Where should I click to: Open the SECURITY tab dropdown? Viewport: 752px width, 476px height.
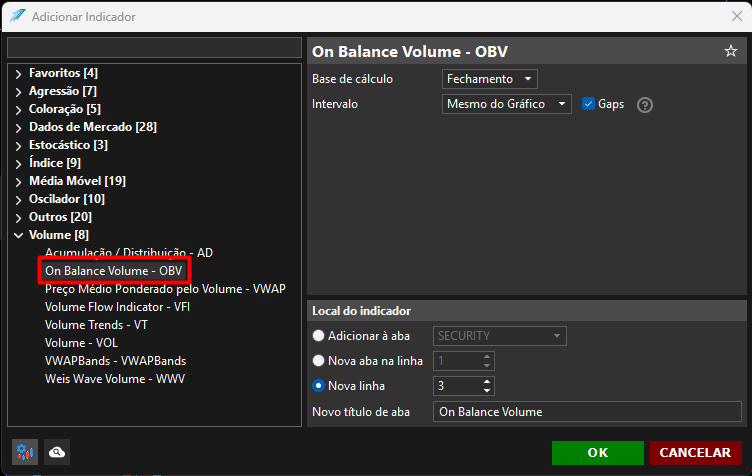pyautogui.click(x=500, y=336)
